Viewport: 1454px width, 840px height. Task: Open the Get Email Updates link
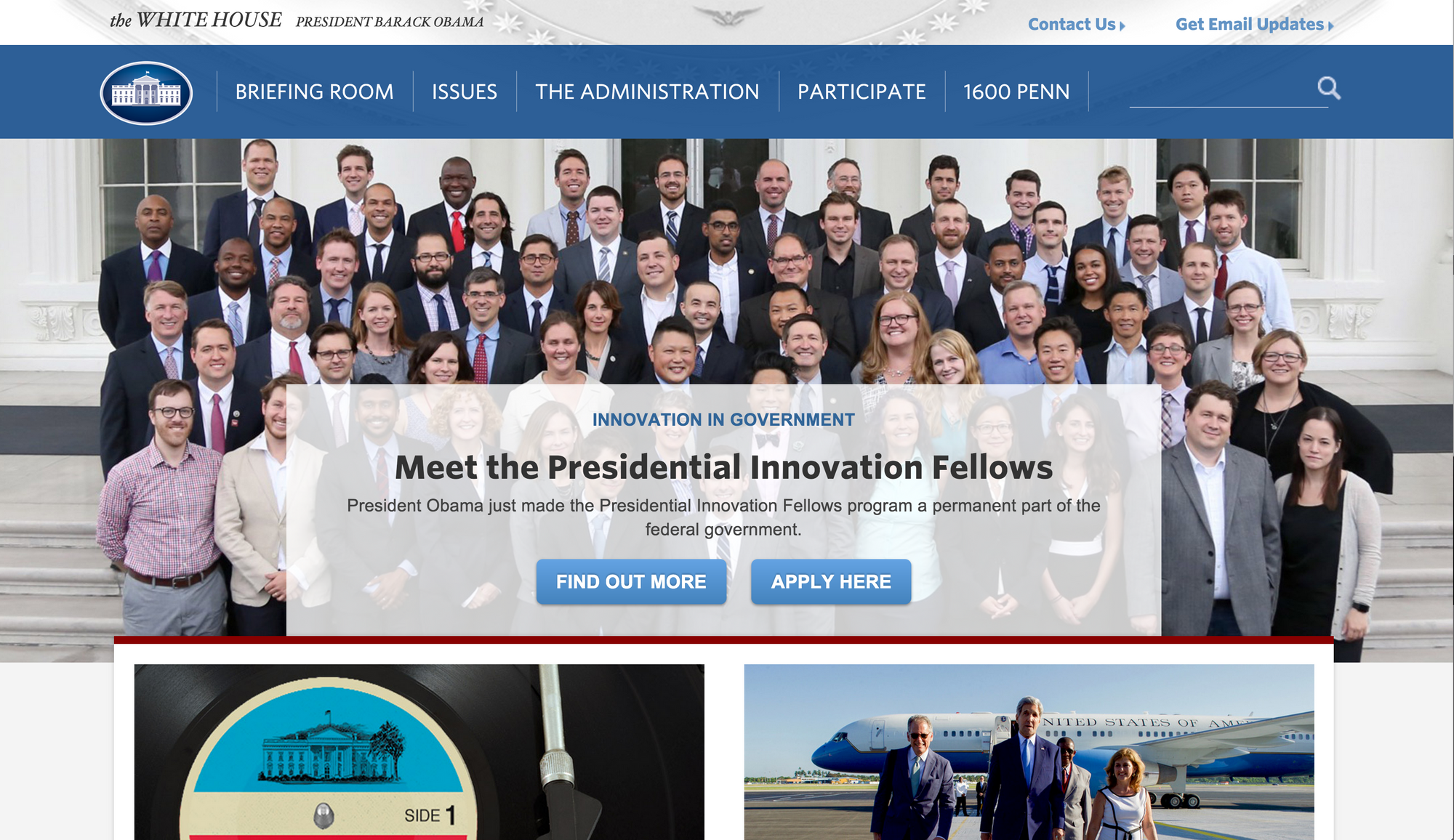click(1250, 24)
